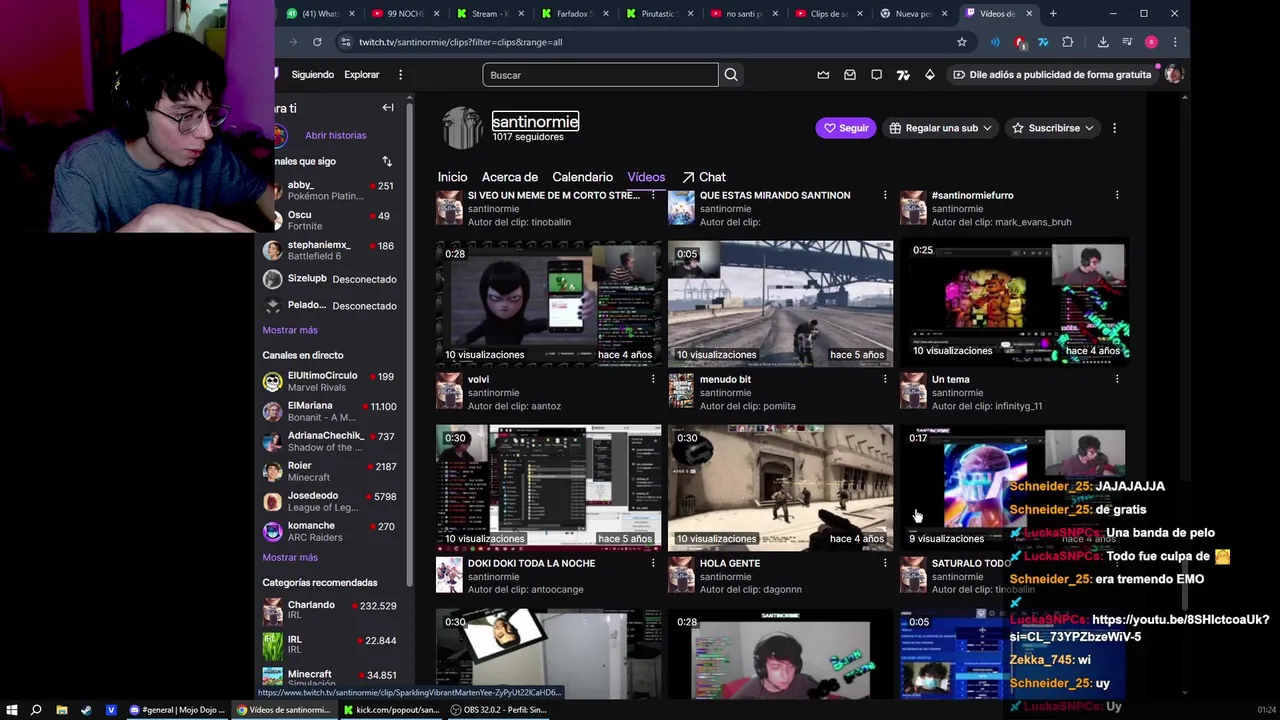Open options for the 'menudo bit' clip
This screenshot has height=720, width=1280.
tap(885, 379)
